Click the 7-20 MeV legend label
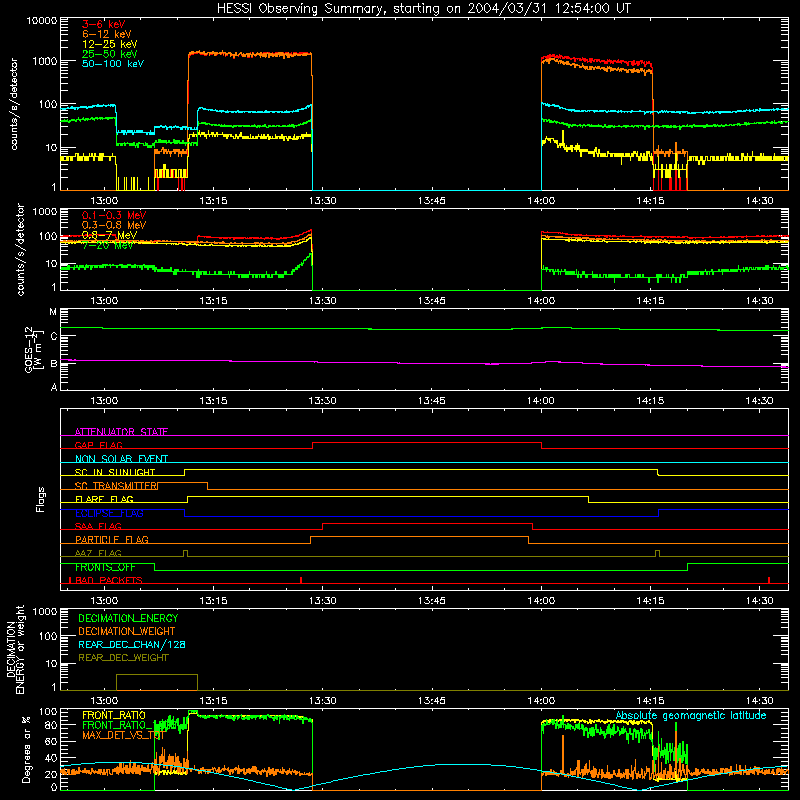The height and width of the screenshot is (800, 800). pyautogui.click(x=107, y=245)
